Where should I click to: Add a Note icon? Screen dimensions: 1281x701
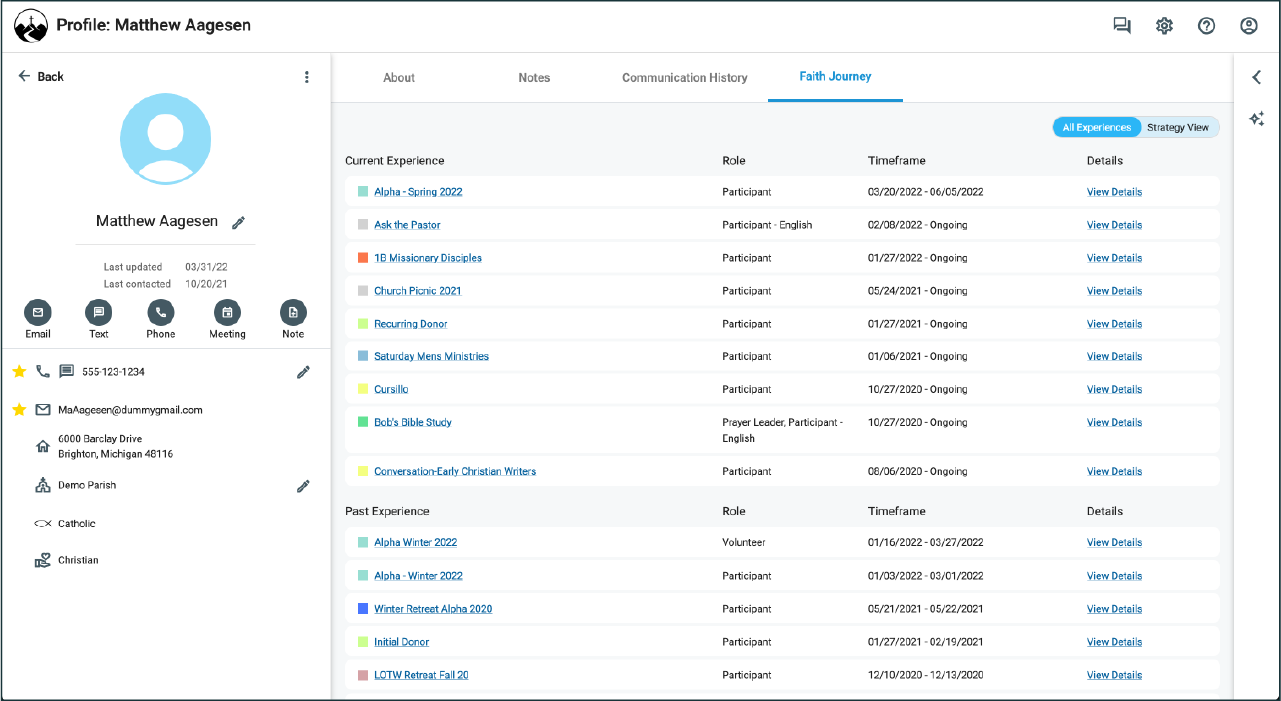[x=293, y=312]
